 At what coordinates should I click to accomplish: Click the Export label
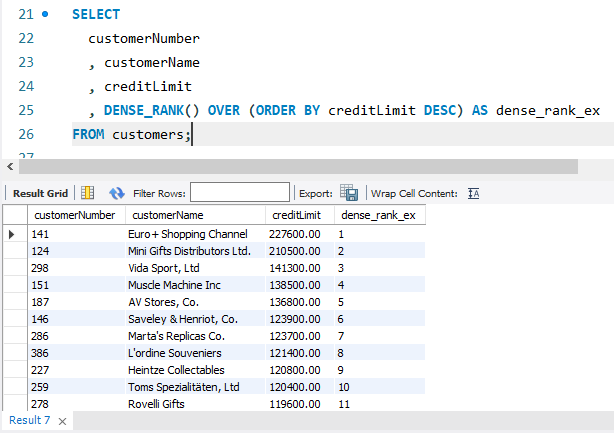(316, 193)
